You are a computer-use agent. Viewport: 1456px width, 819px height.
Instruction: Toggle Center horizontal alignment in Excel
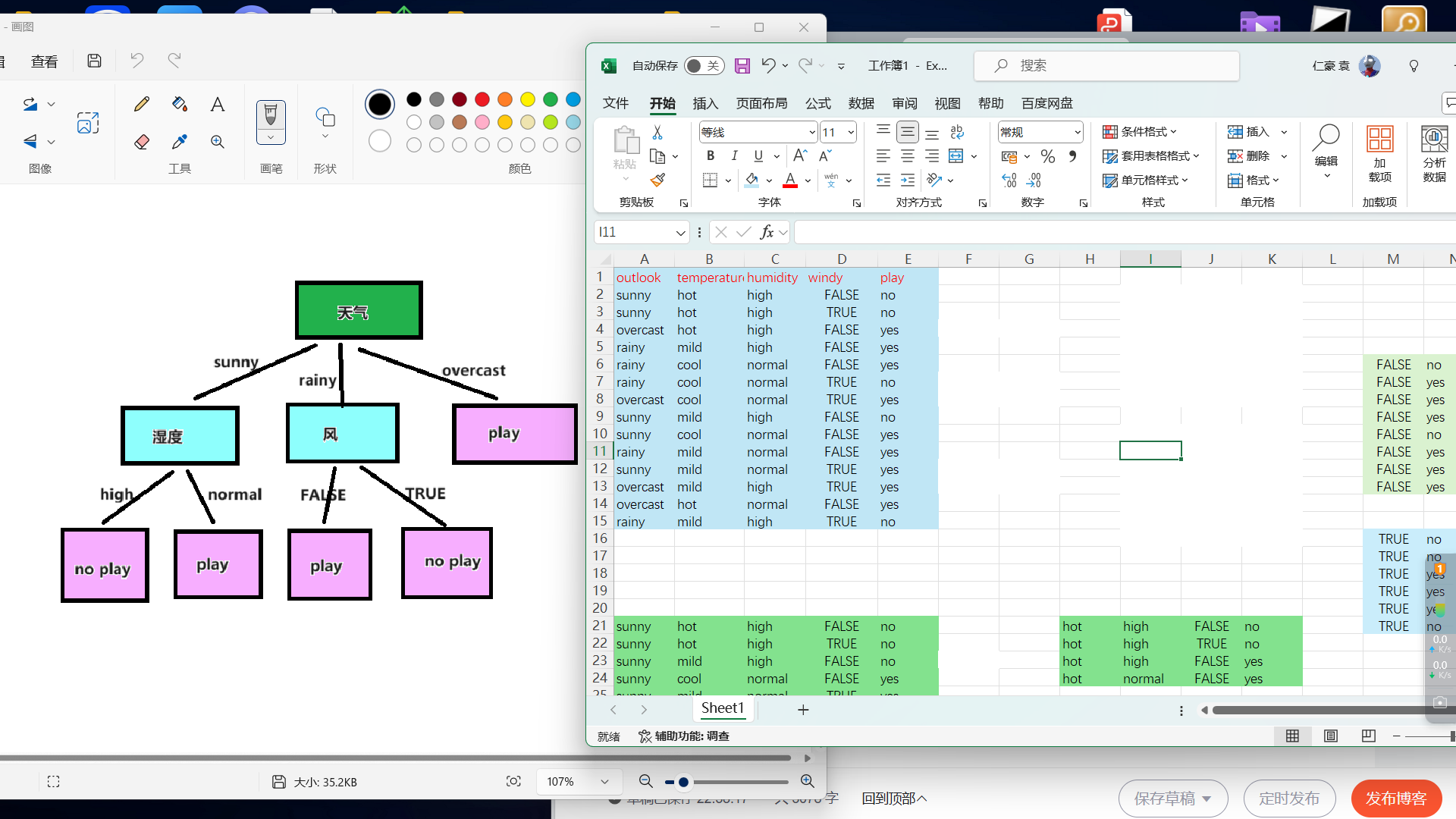pos(908,156)
